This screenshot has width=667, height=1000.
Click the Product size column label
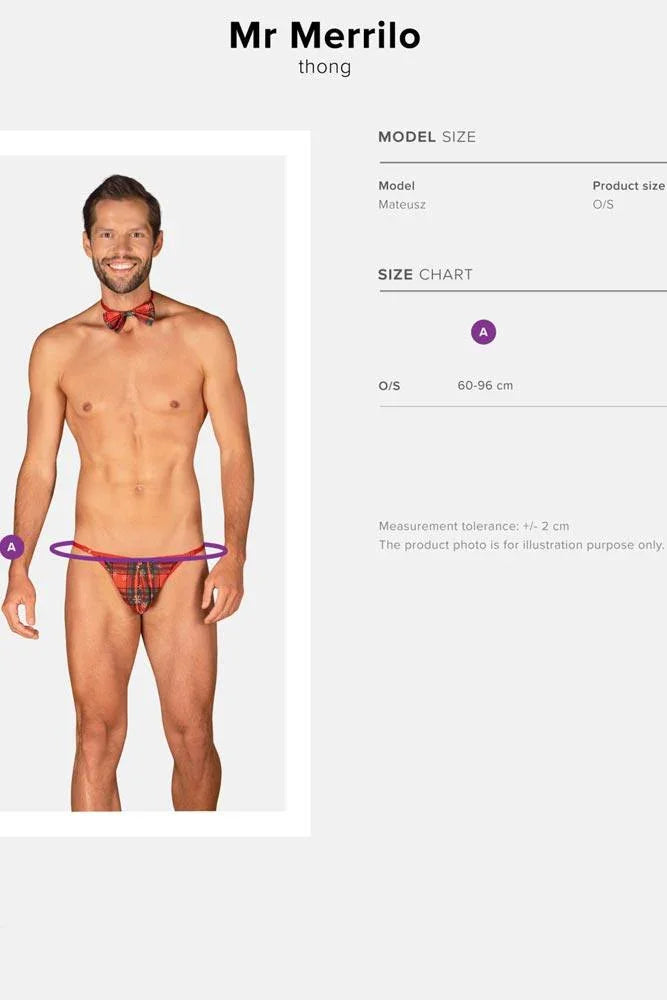(x=629, y=186)
